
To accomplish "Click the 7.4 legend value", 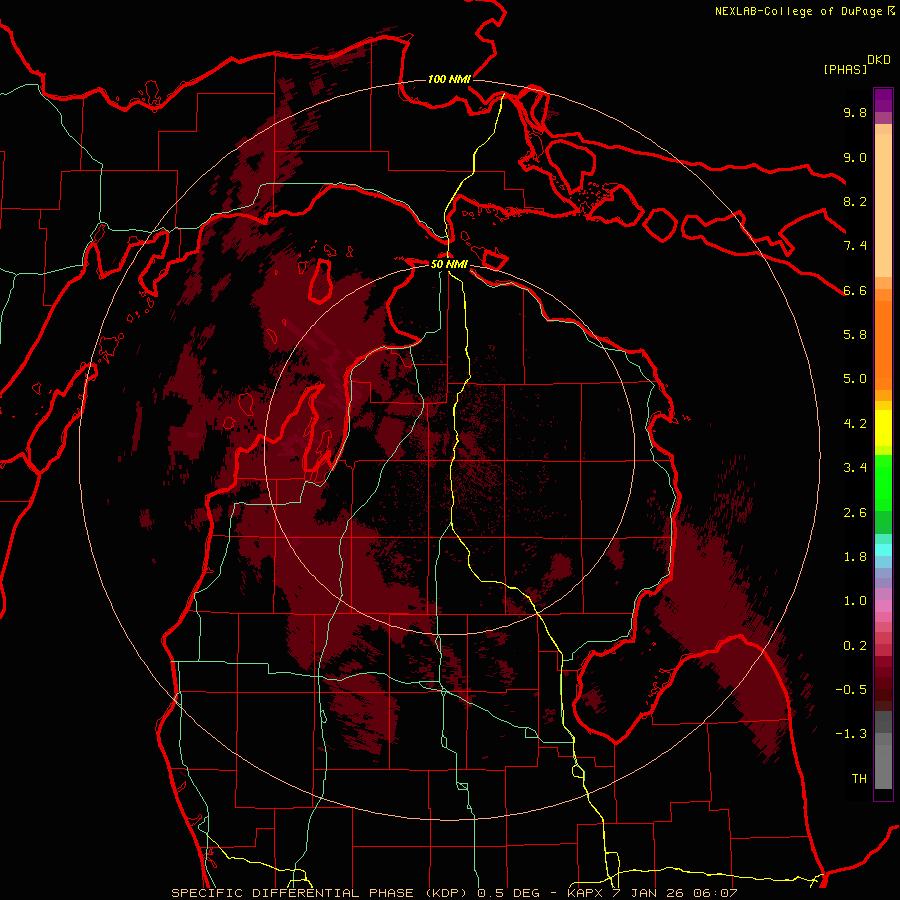I will click(x=855, y=246).
